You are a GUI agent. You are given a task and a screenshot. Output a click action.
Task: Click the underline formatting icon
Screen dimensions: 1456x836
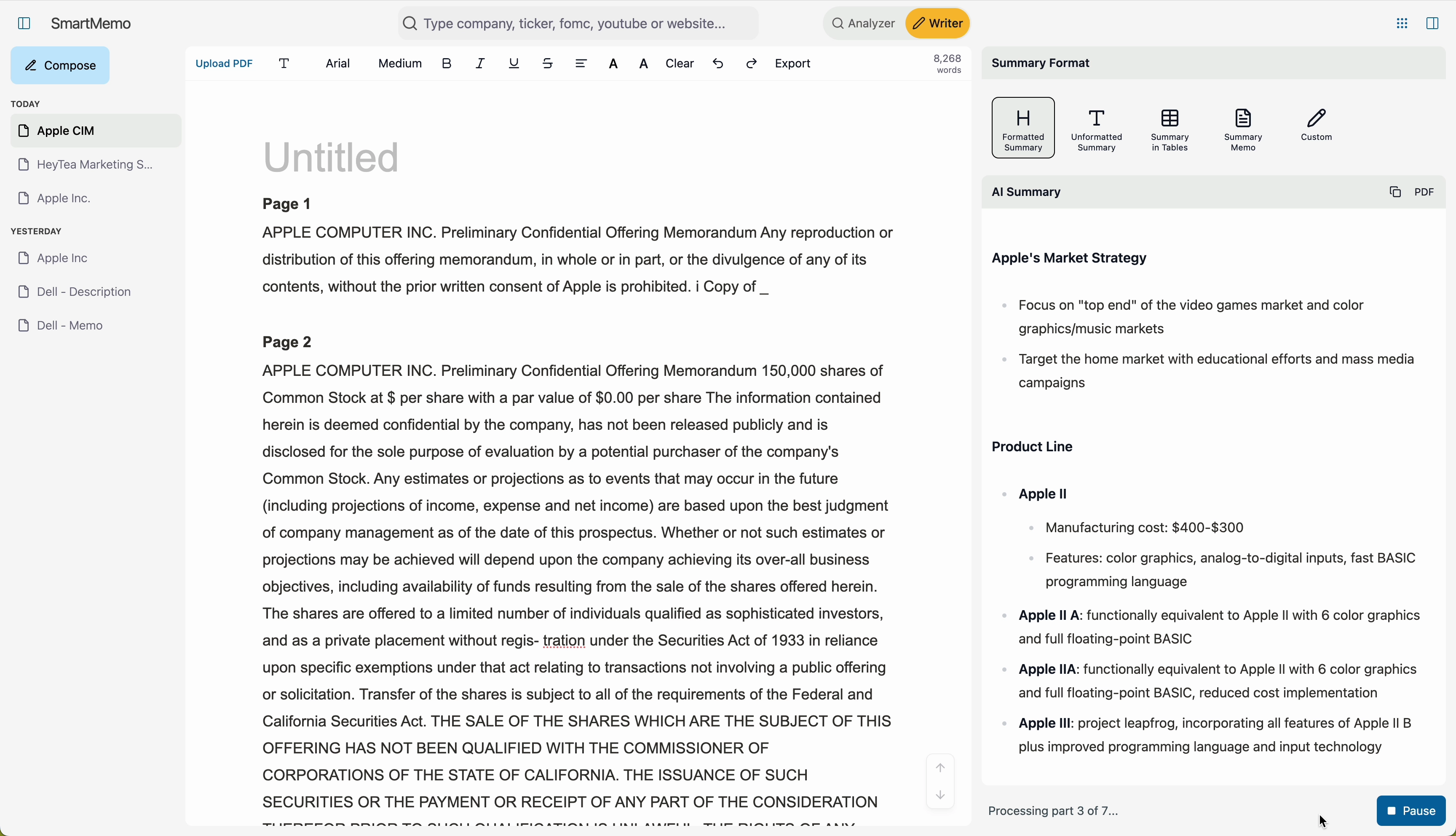514,64
